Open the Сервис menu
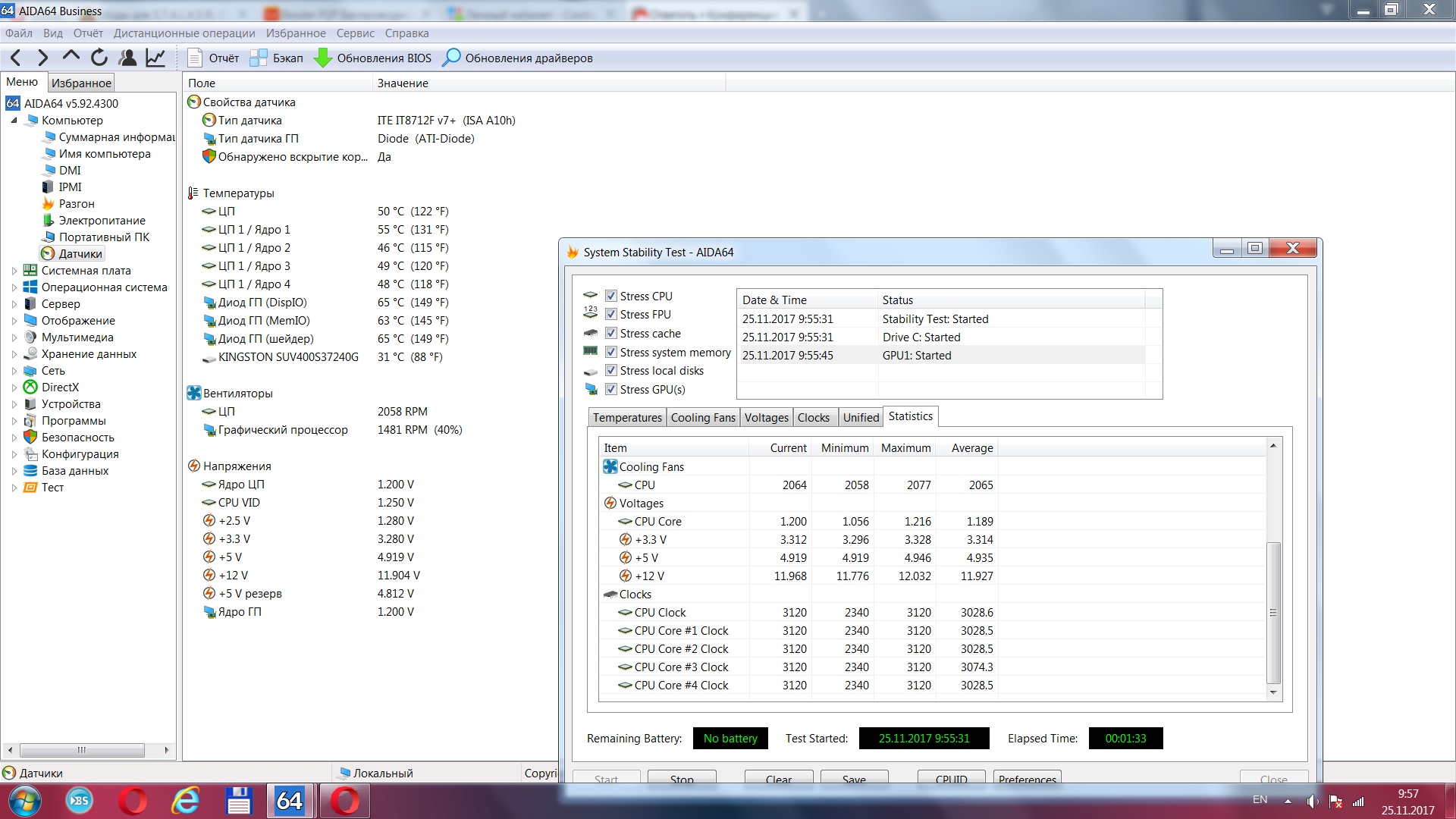The width and height of the screenshot is (1456, 819). (x=355, y=33)
